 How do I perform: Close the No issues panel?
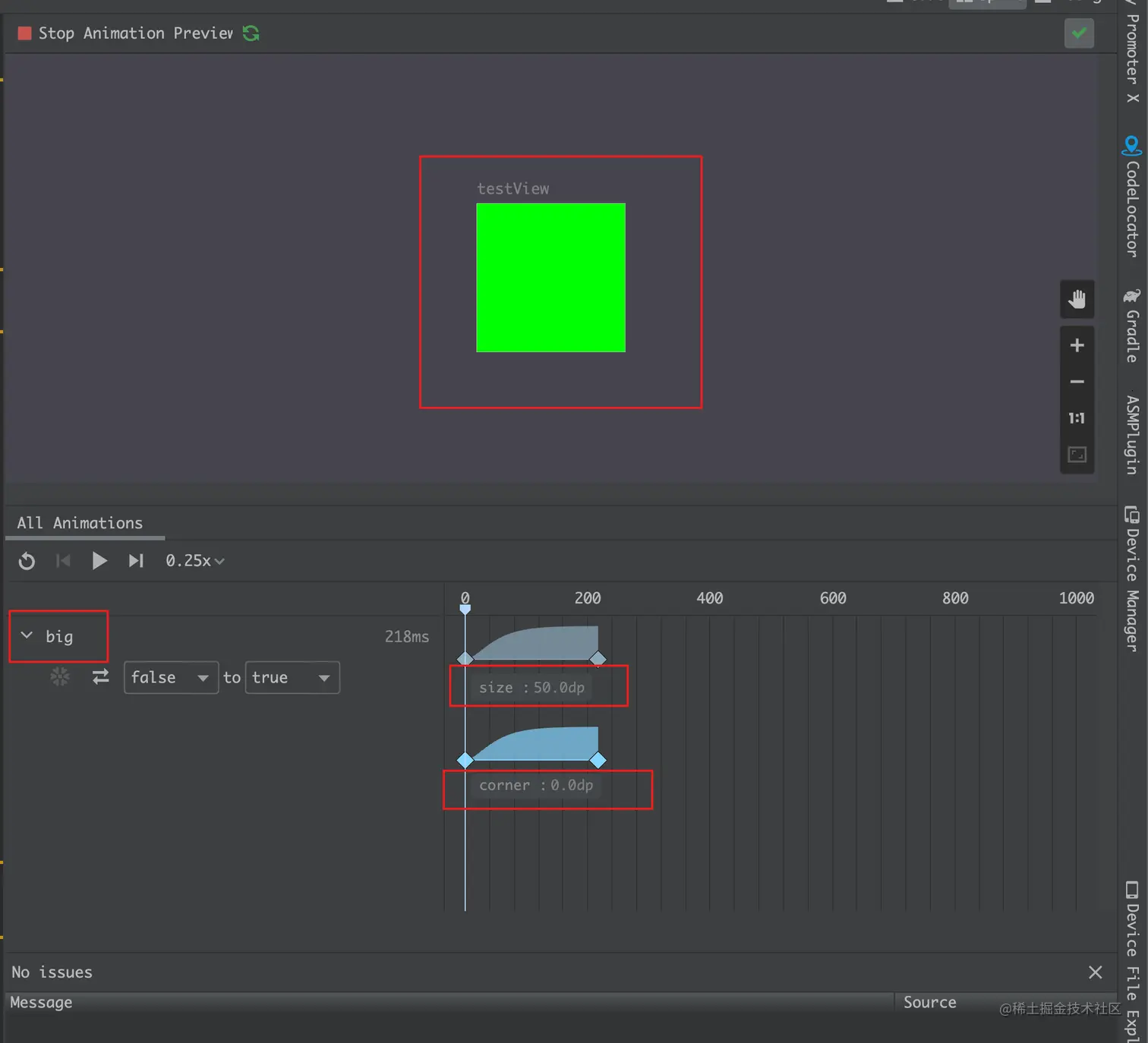pos(1095,972)
